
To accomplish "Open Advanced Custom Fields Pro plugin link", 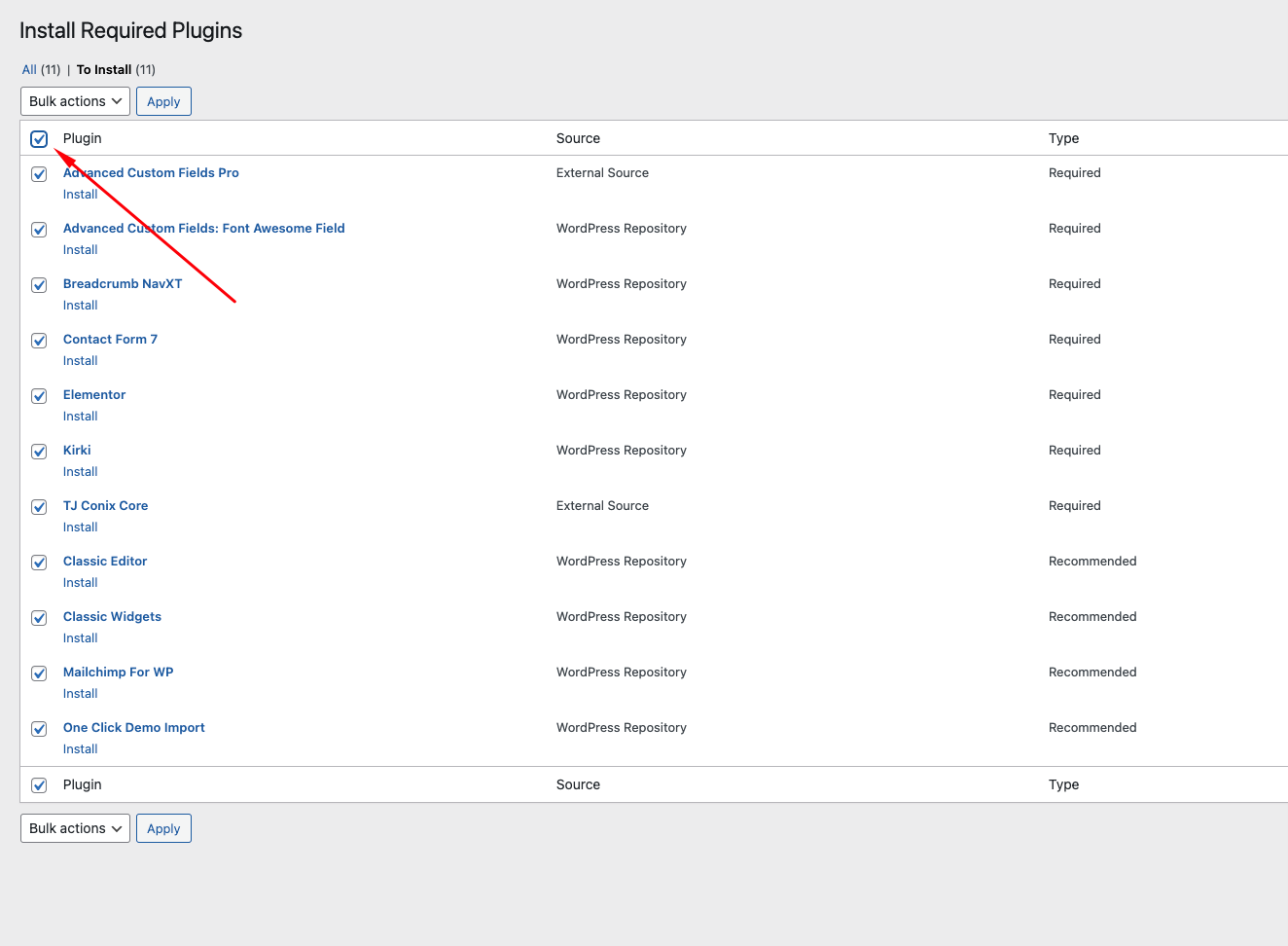I will [151, 172].
